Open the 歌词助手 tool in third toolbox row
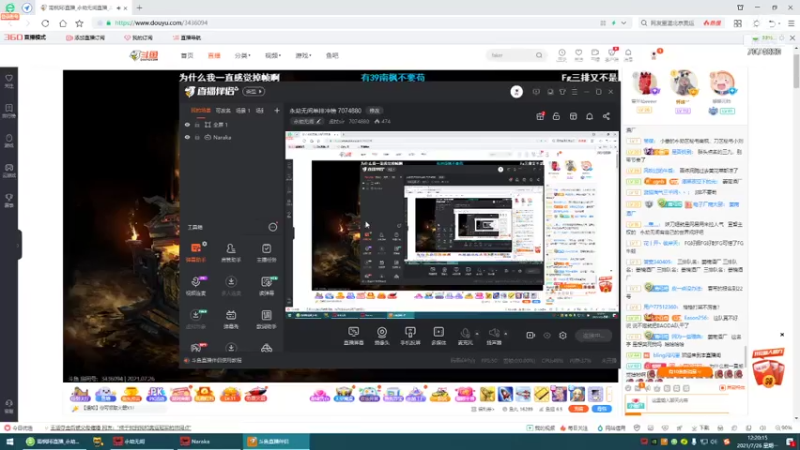The width and height of the screenshot is (800, 450). click(266, 319)
